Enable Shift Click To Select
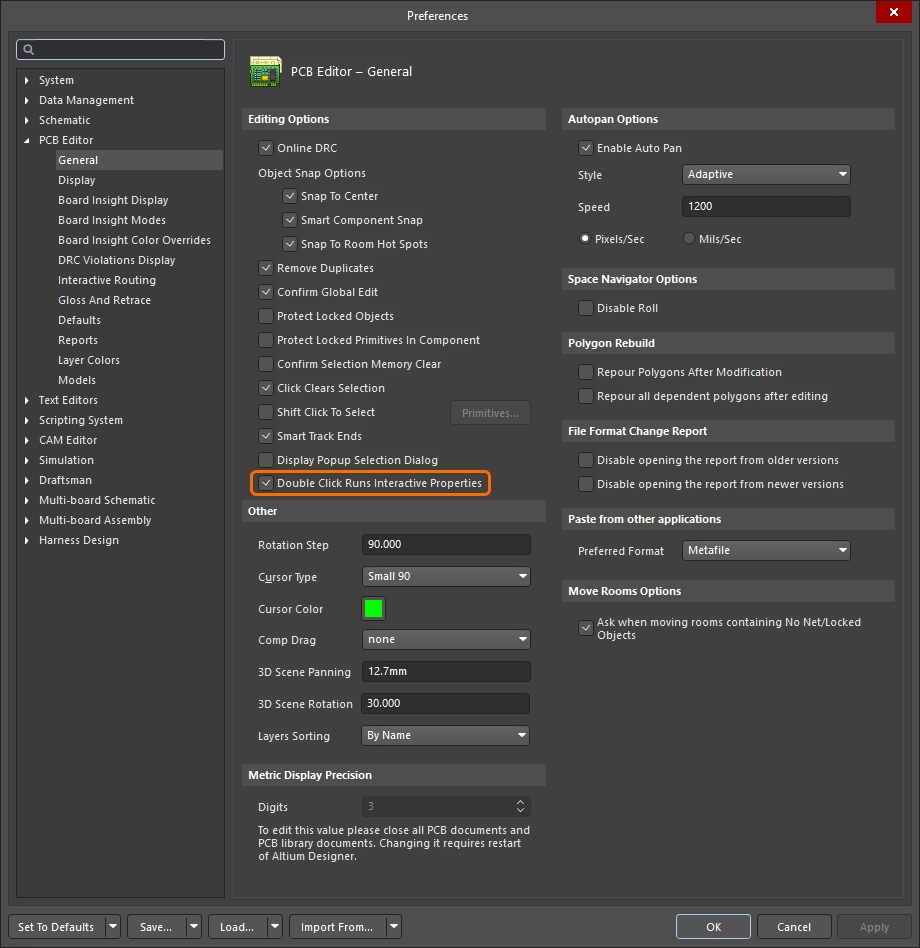Image resolution: width=920 pixels, height=948 pixels. 266,412
